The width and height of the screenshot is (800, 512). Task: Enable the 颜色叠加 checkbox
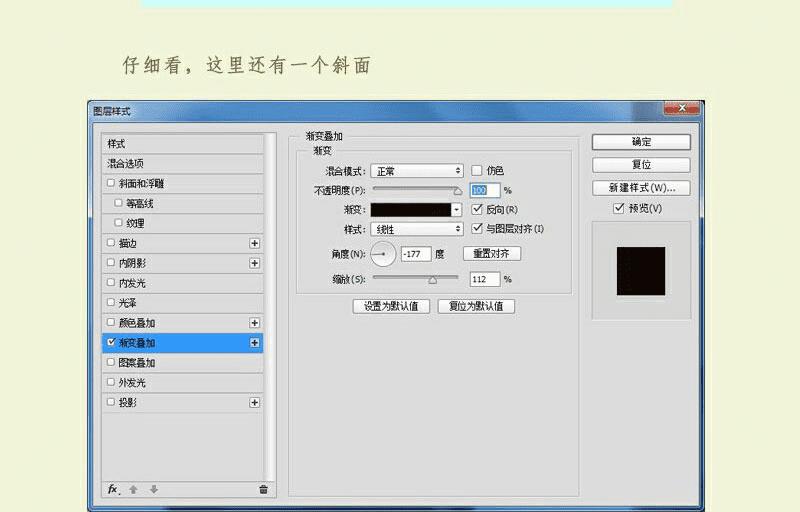coord(111,322)
